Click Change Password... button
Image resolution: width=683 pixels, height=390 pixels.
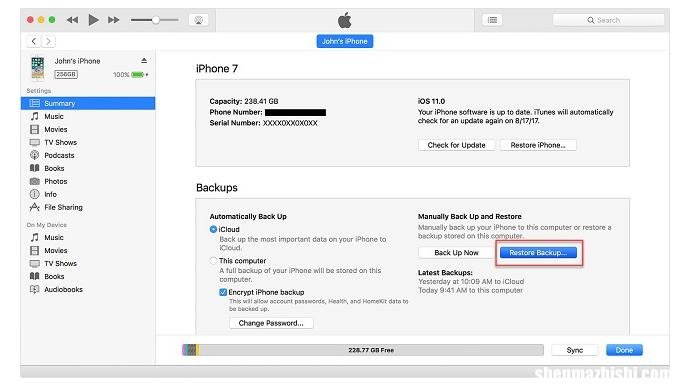[271, 323]
